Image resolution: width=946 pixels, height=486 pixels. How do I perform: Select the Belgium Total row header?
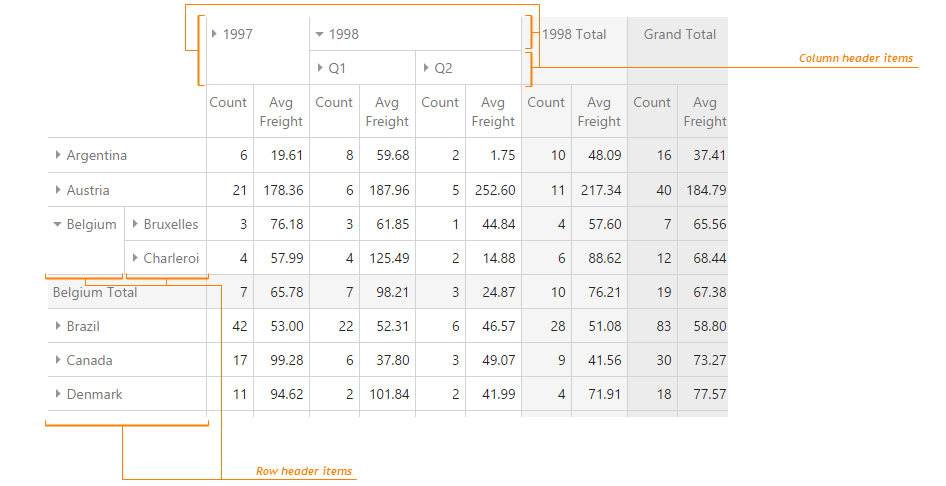click(x=96, y=292)
